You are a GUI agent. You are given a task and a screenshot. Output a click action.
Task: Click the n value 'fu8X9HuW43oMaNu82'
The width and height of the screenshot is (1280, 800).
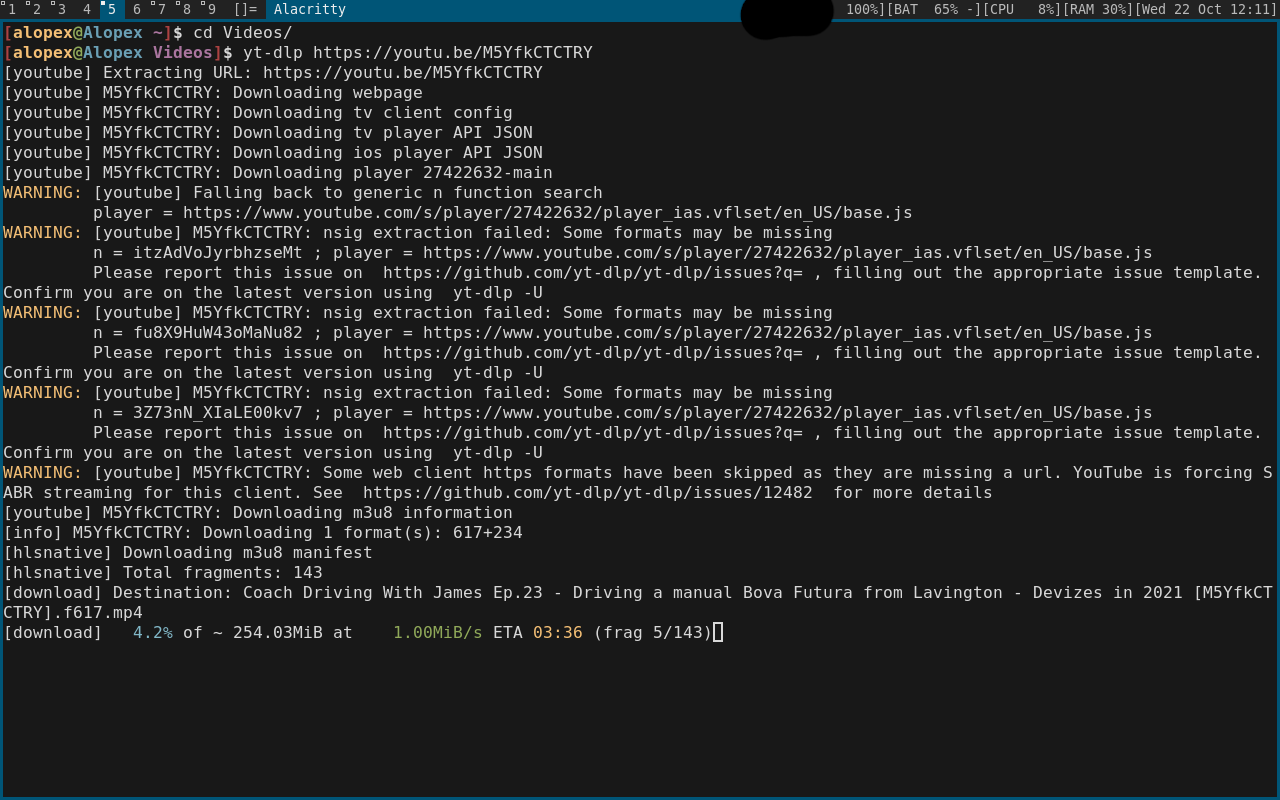click(x=218, y=333)
